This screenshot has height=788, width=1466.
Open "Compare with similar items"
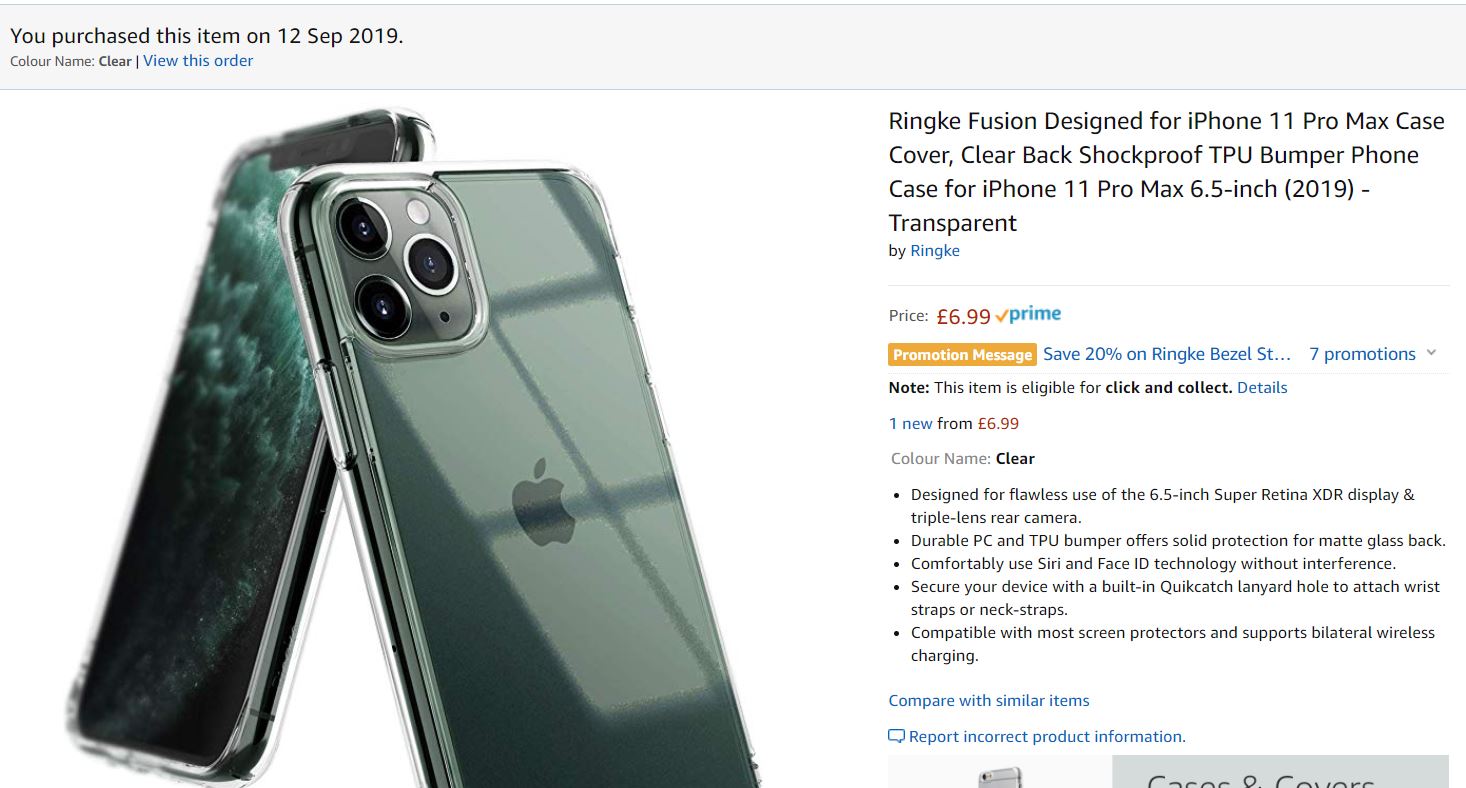tap(989, 701)
